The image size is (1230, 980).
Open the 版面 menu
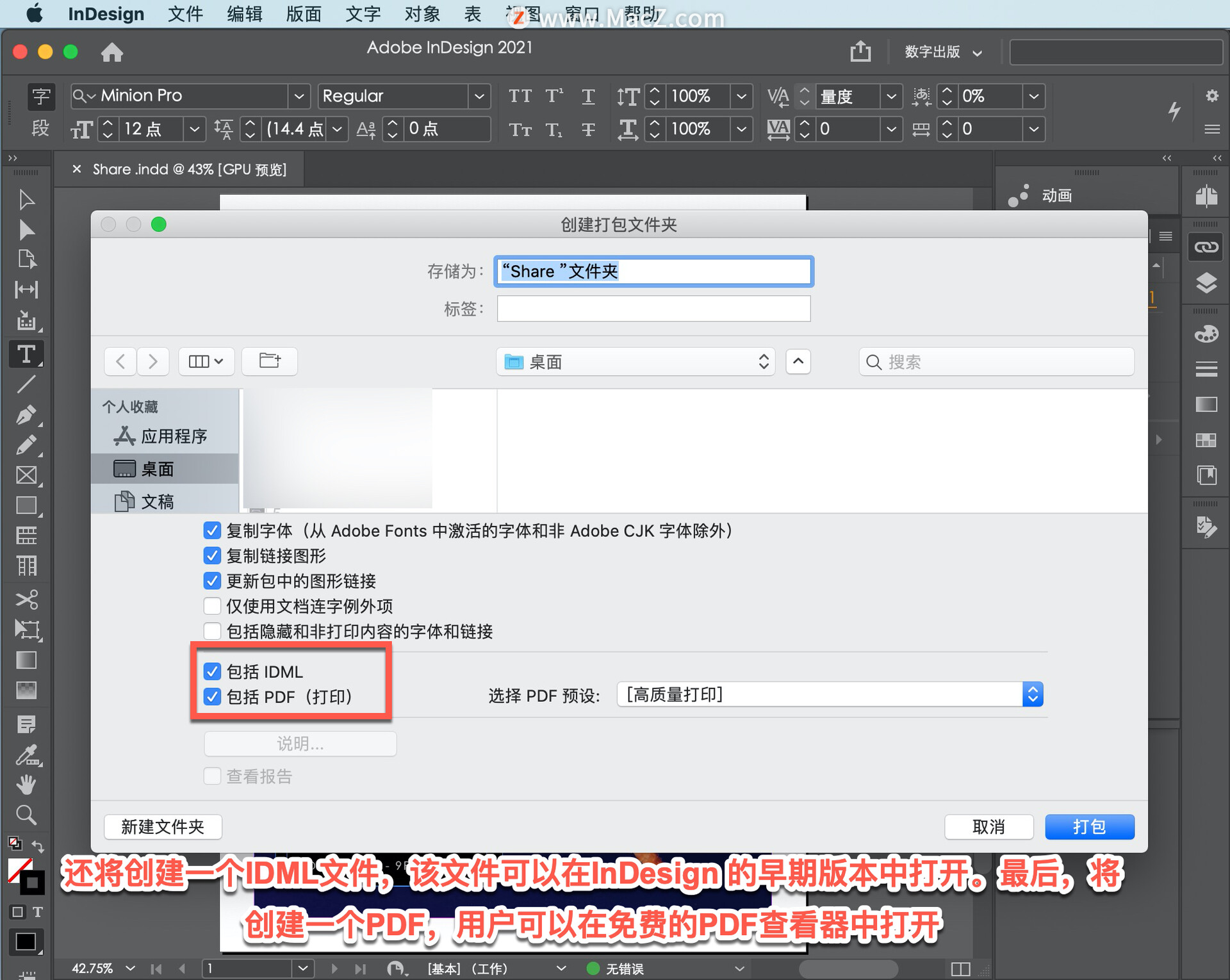click(x=303, y=14)
